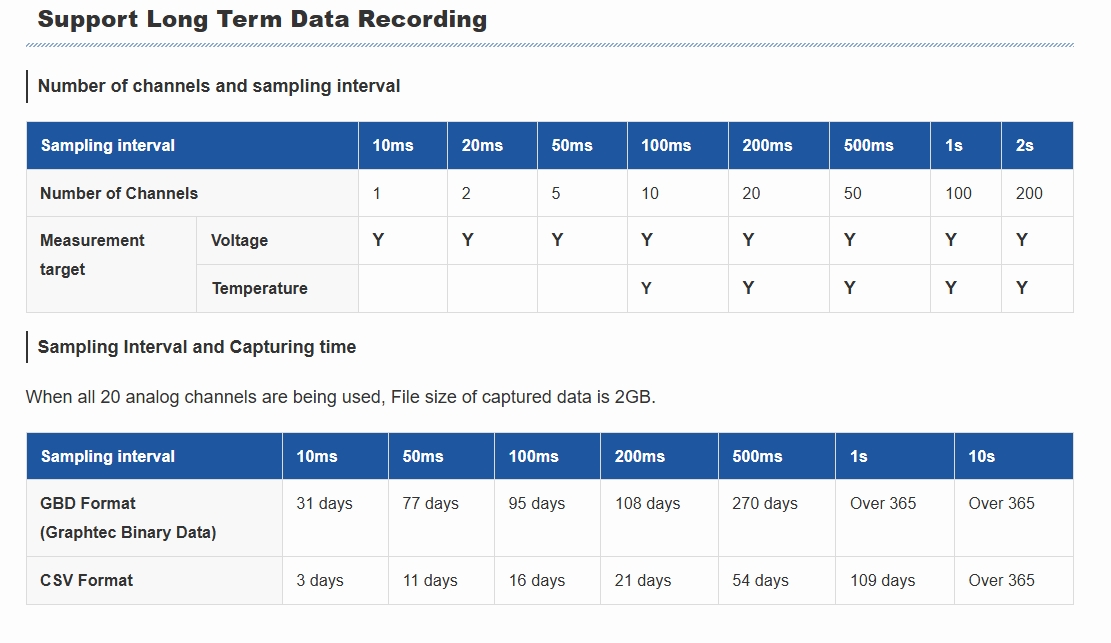Click the "109 days" CSV cell

pyautogui.click(x=882, y=580)
